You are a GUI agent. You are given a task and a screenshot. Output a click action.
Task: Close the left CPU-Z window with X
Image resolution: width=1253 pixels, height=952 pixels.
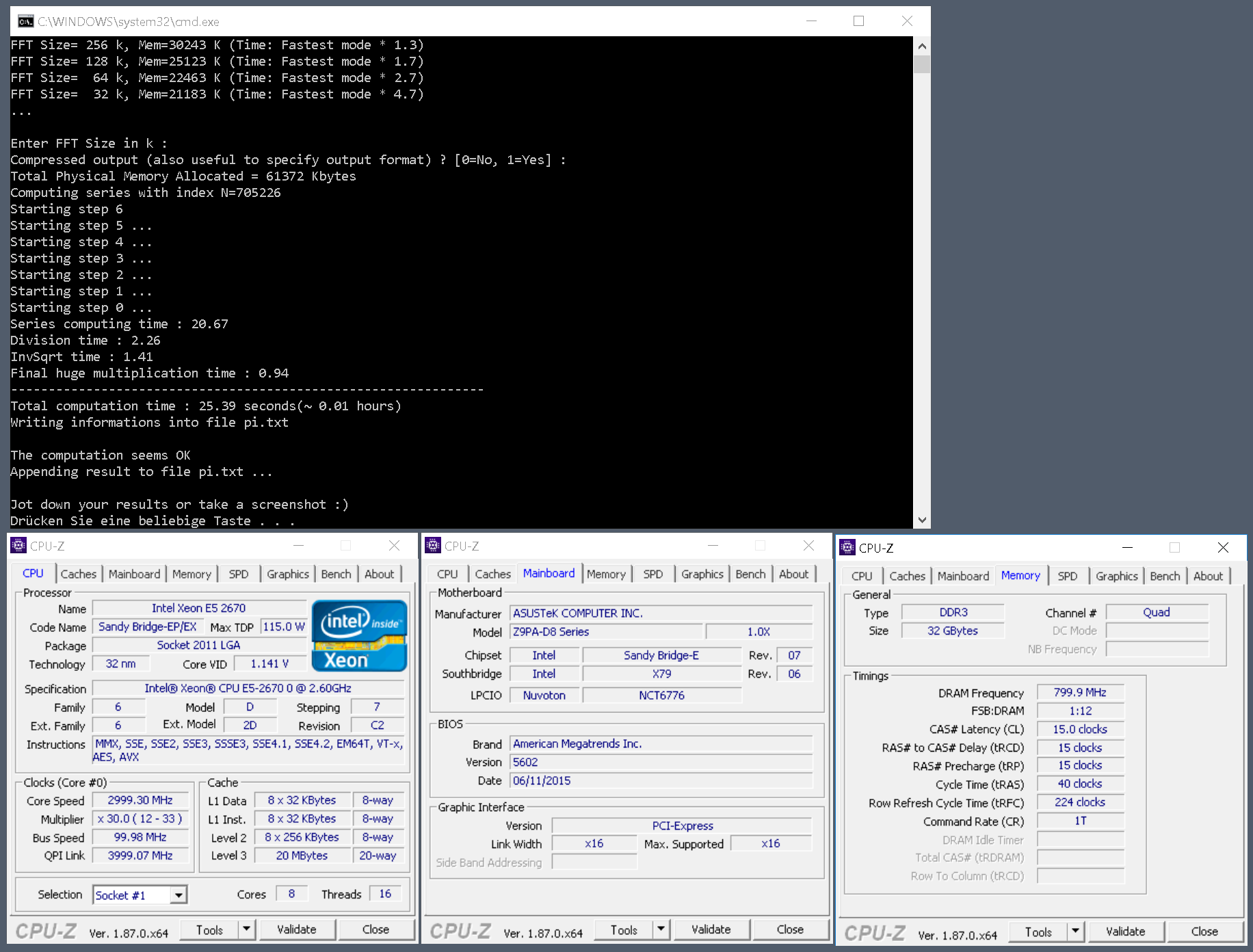tap(394, 545)
